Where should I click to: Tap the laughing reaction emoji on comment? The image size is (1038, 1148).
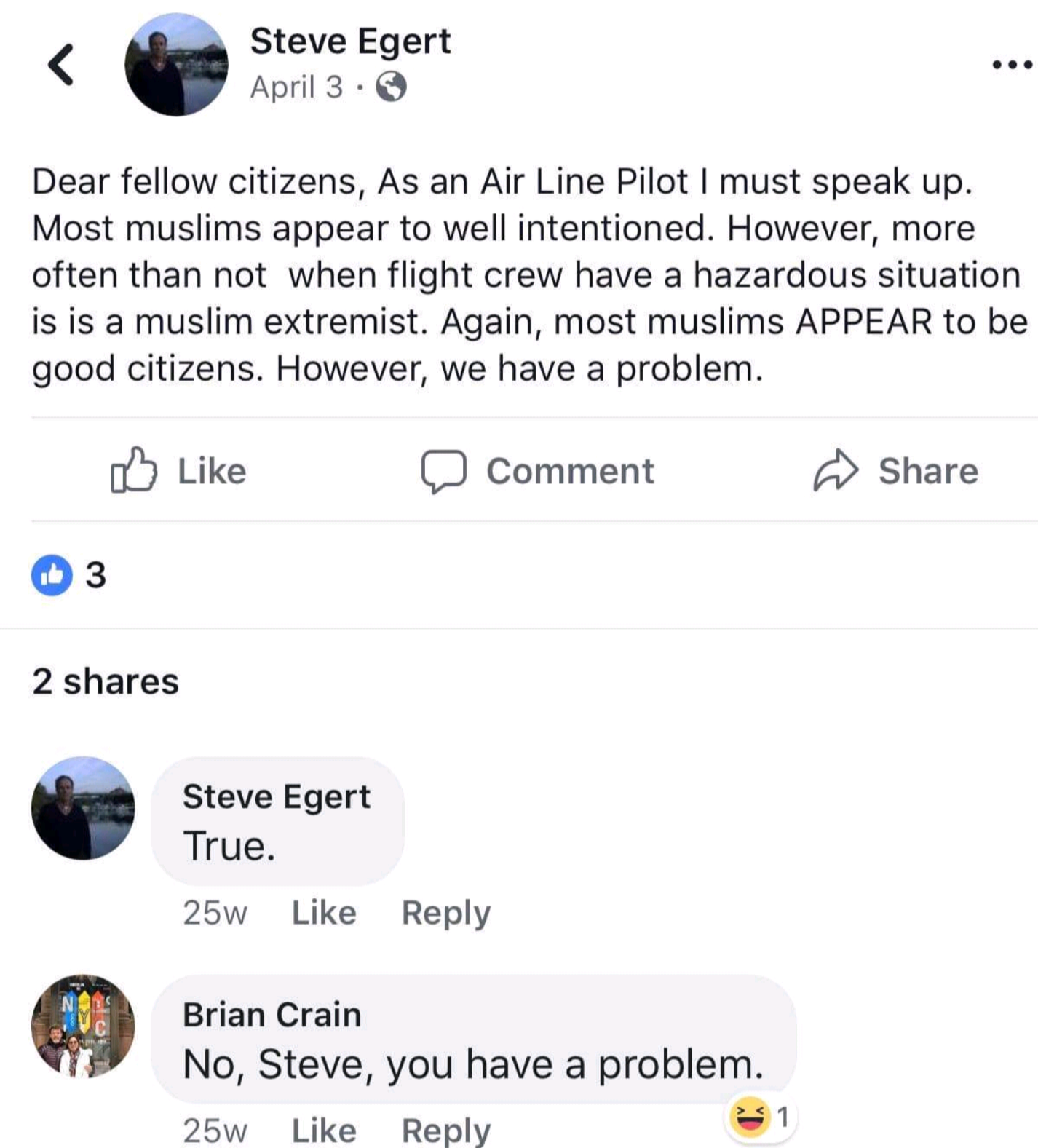(750, 1117)
